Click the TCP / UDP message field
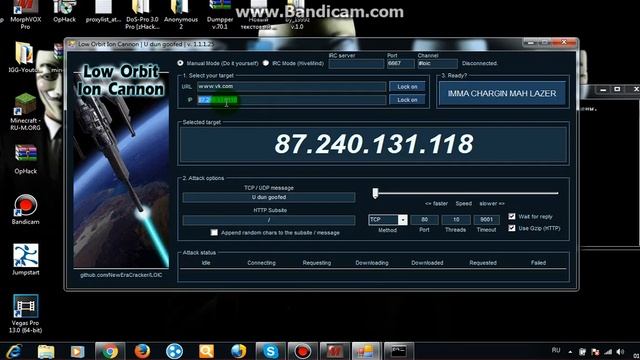Screen dimensions: 640x360 coord(269,197)
